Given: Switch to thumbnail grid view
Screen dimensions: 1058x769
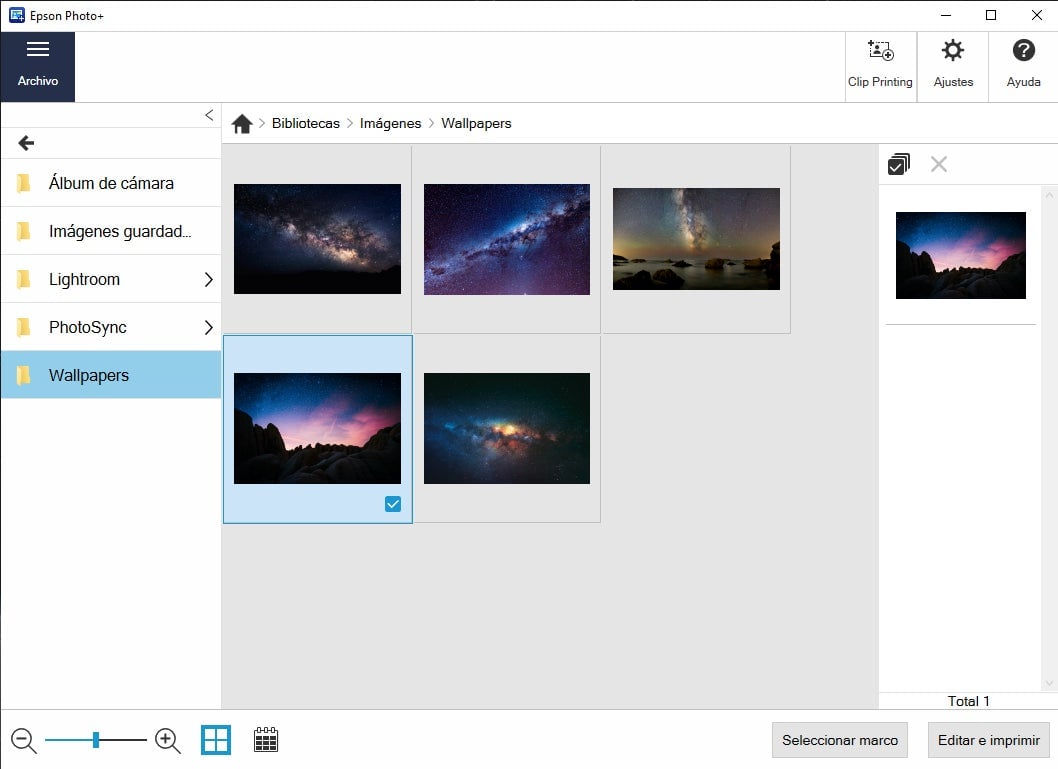Looking at the screenshot, I should point(216,740).
